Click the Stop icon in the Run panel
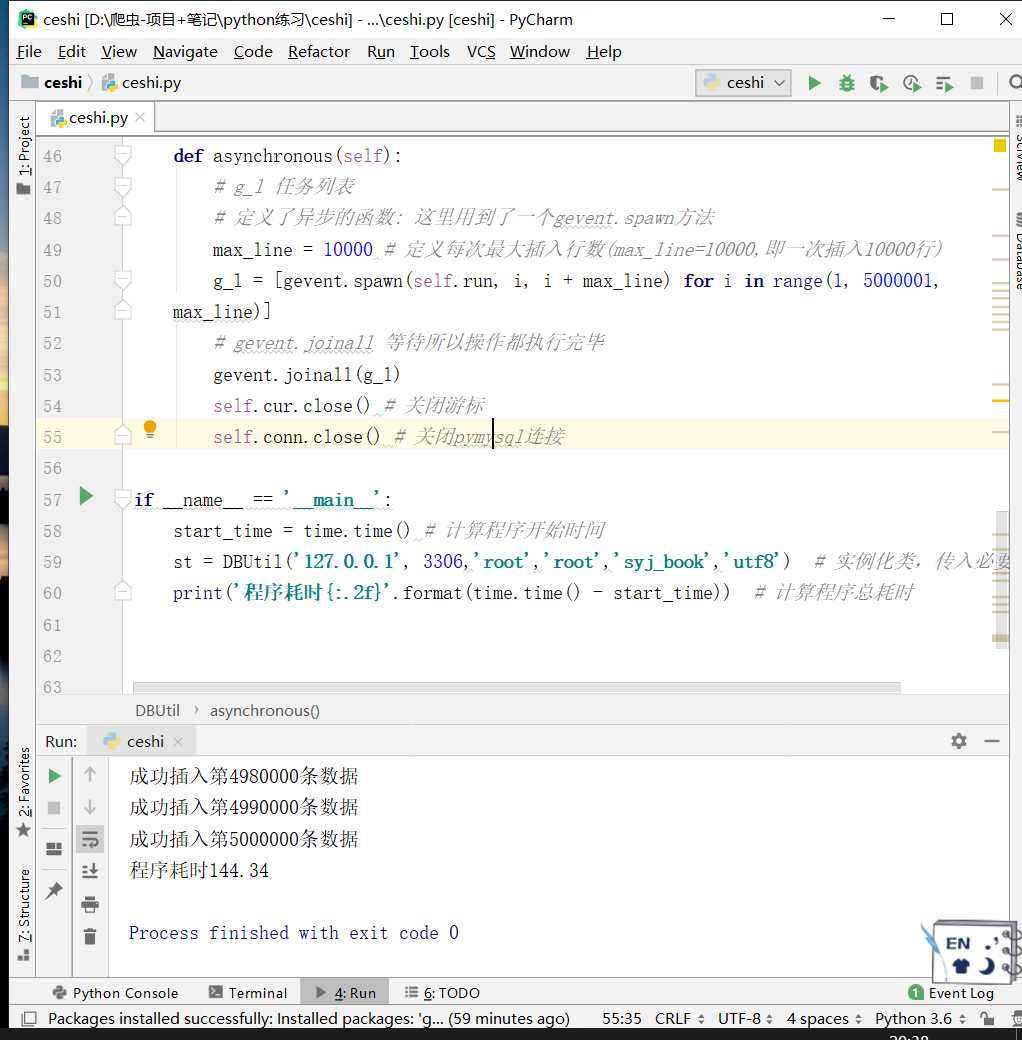 coord(54,807)
